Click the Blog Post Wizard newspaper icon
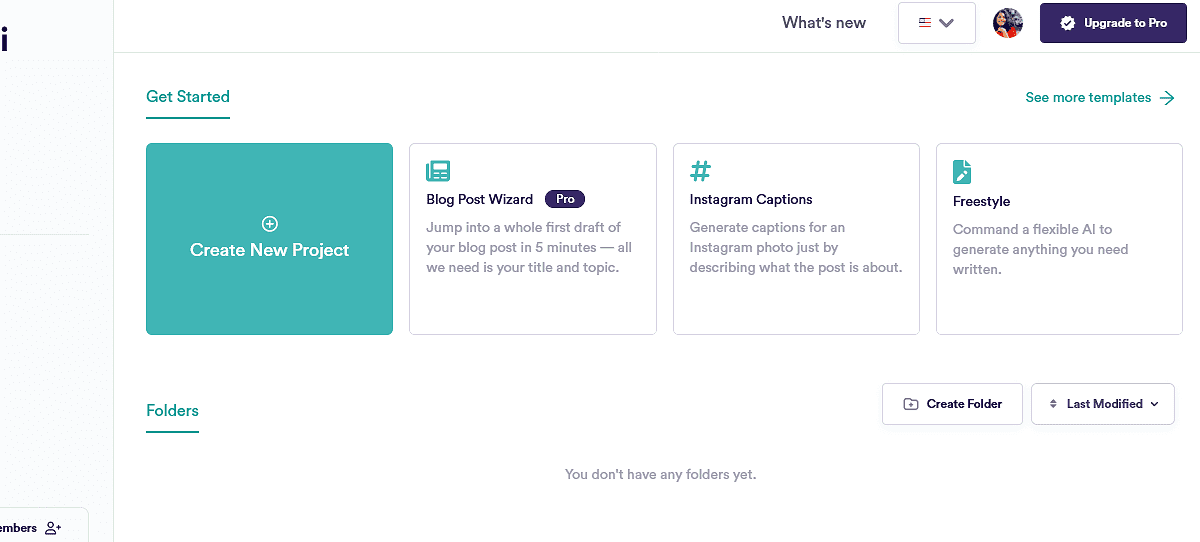1200x542 pixels. (438, 171)
